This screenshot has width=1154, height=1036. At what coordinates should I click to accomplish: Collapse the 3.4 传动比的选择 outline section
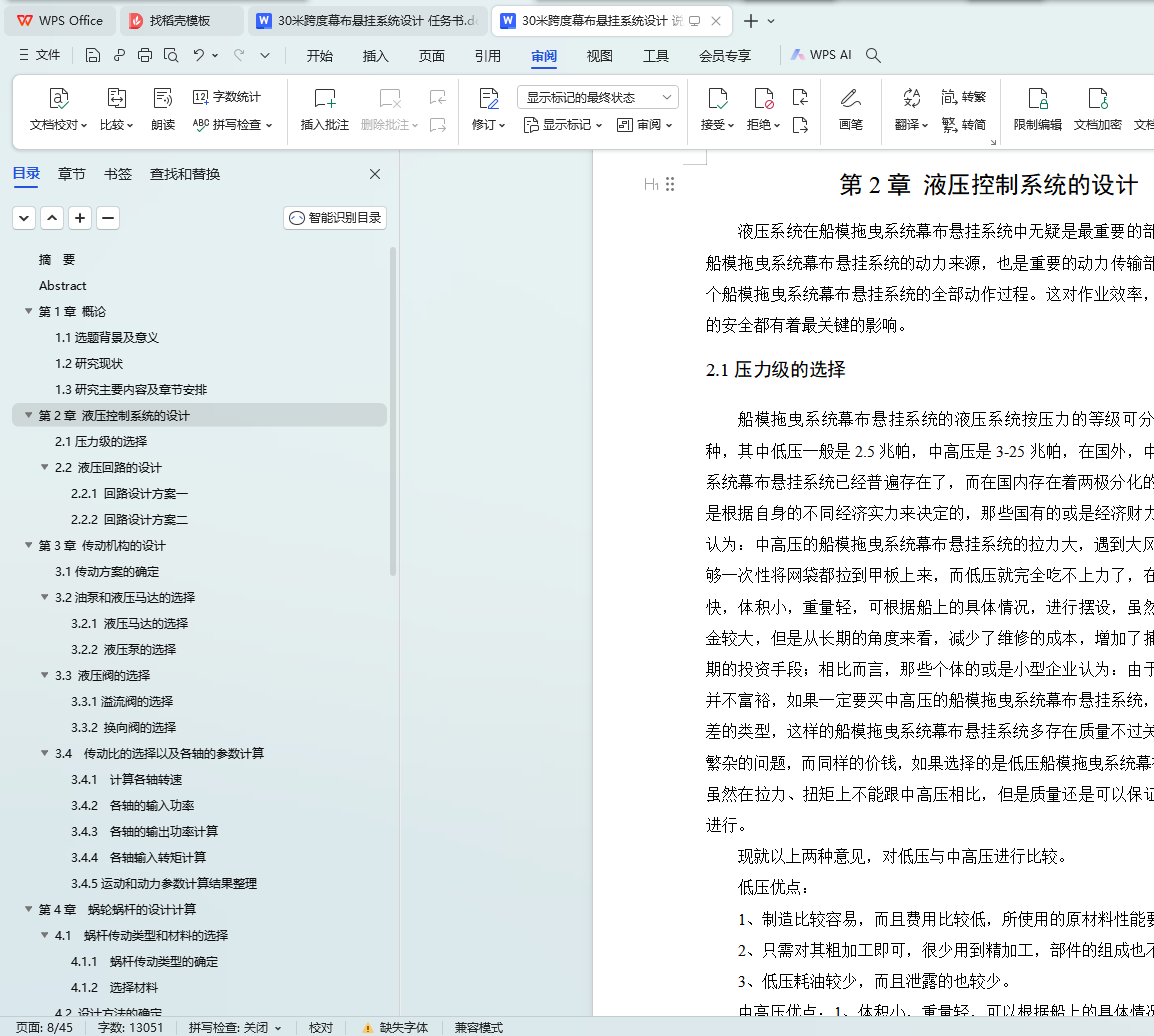[x=45, y=753]
